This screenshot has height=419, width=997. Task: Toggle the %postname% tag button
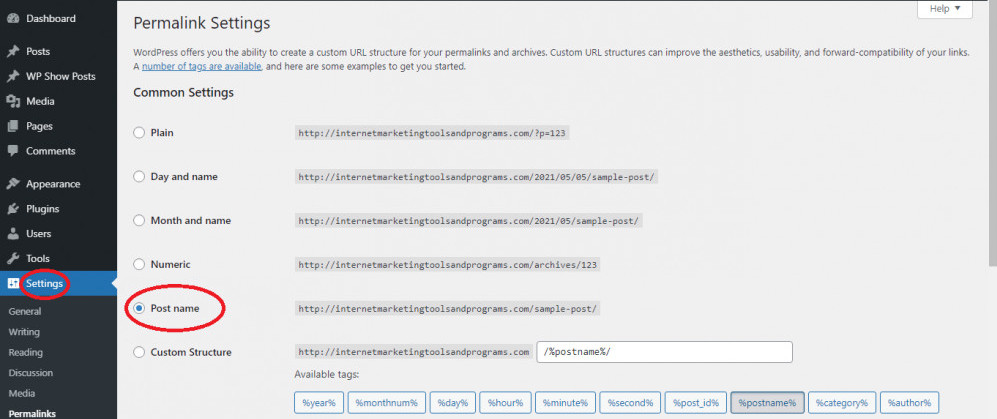pos(767,402)
